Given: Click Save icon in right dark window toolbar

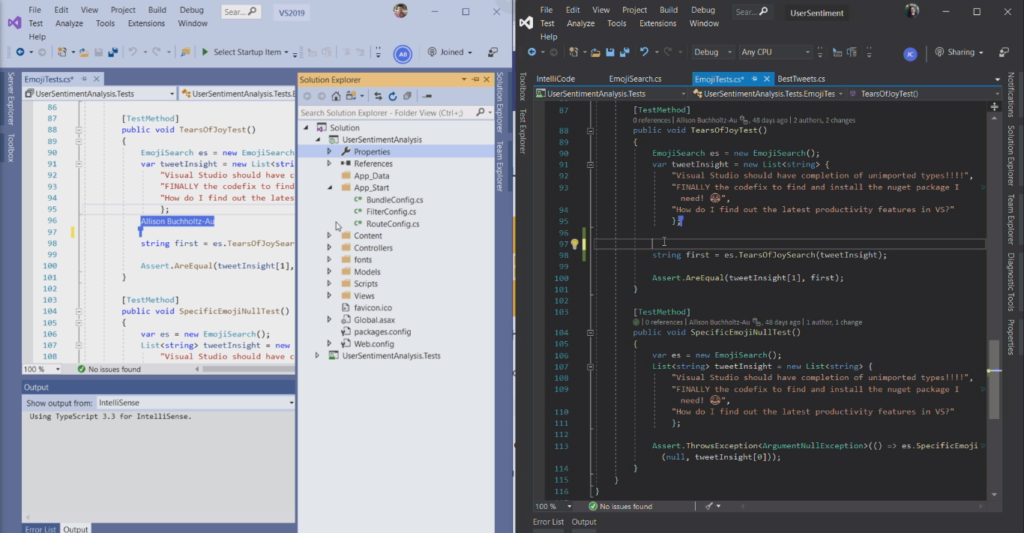Looking at the screenshot, I should point(610,52).
